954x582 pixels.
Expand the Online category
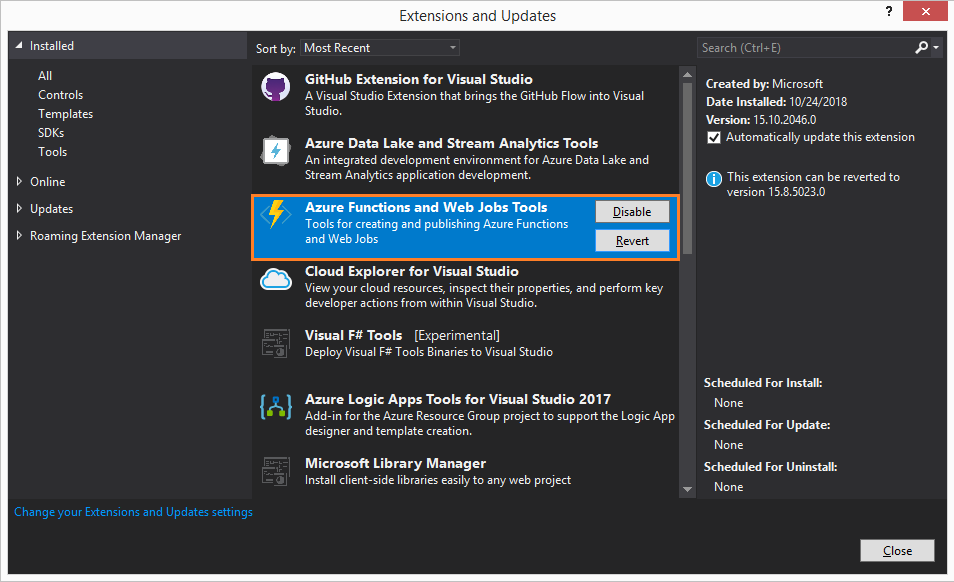tap(19, 181)
